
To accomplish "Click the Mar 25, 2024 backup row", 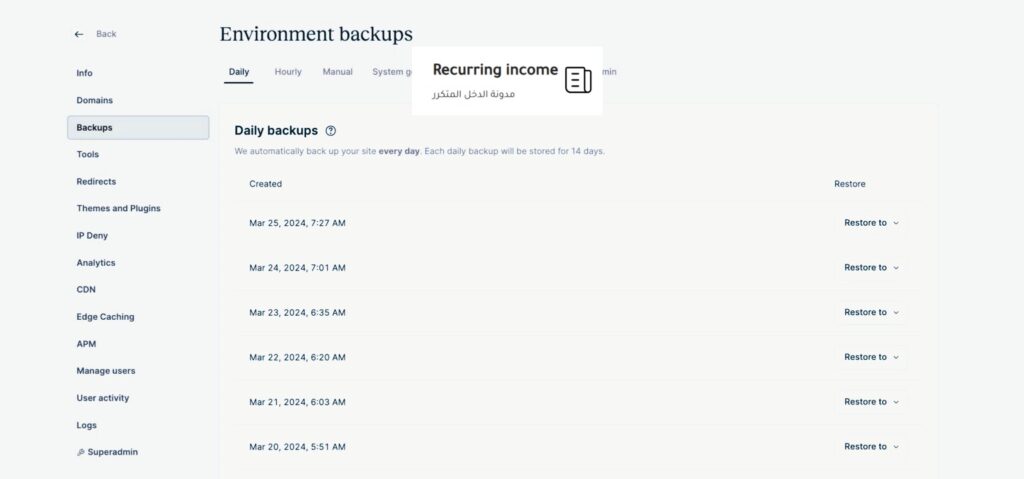I will click(x=578, y=223).
